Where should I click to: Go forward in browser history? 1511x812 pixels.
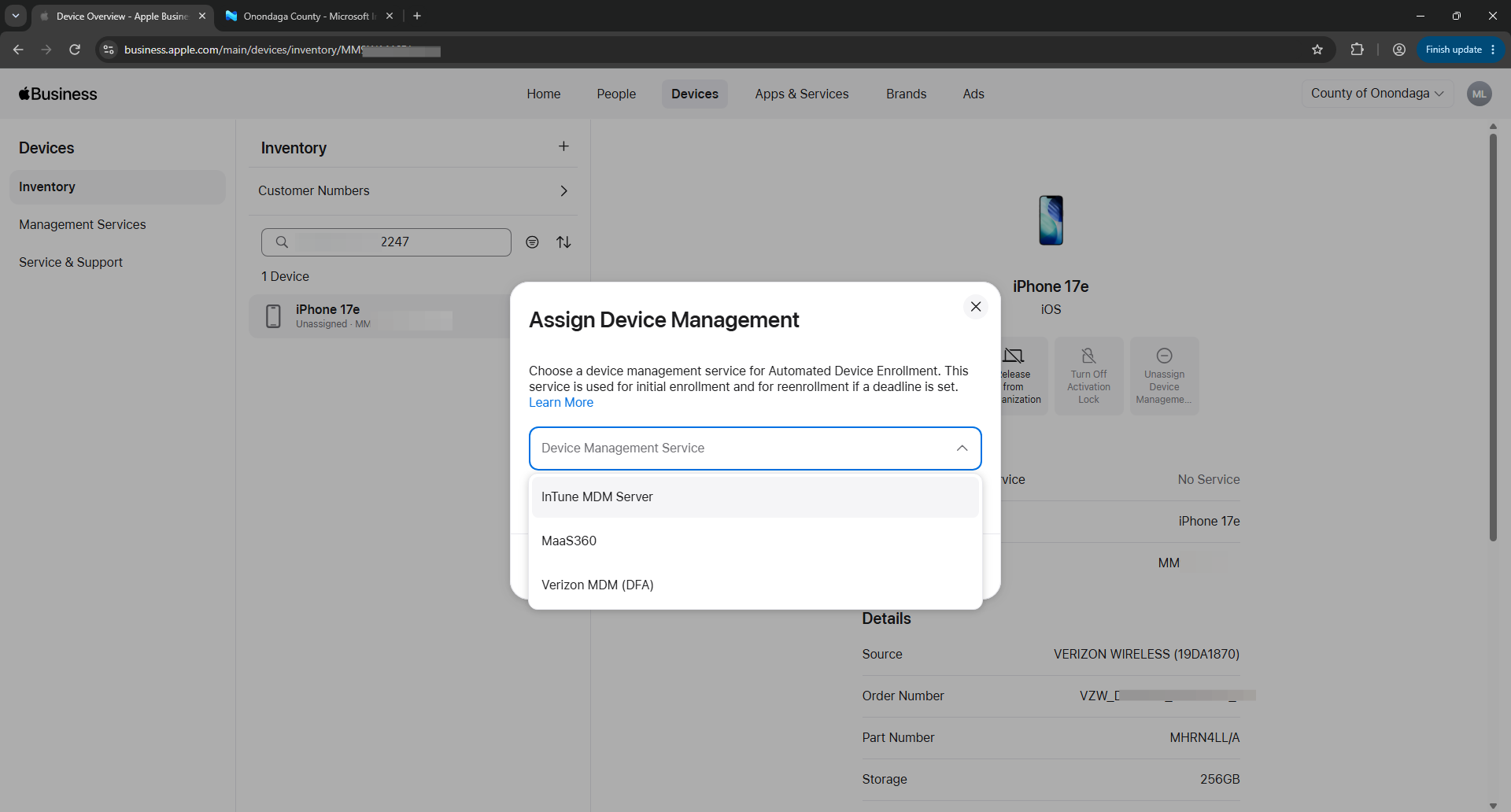coord(46,50)
